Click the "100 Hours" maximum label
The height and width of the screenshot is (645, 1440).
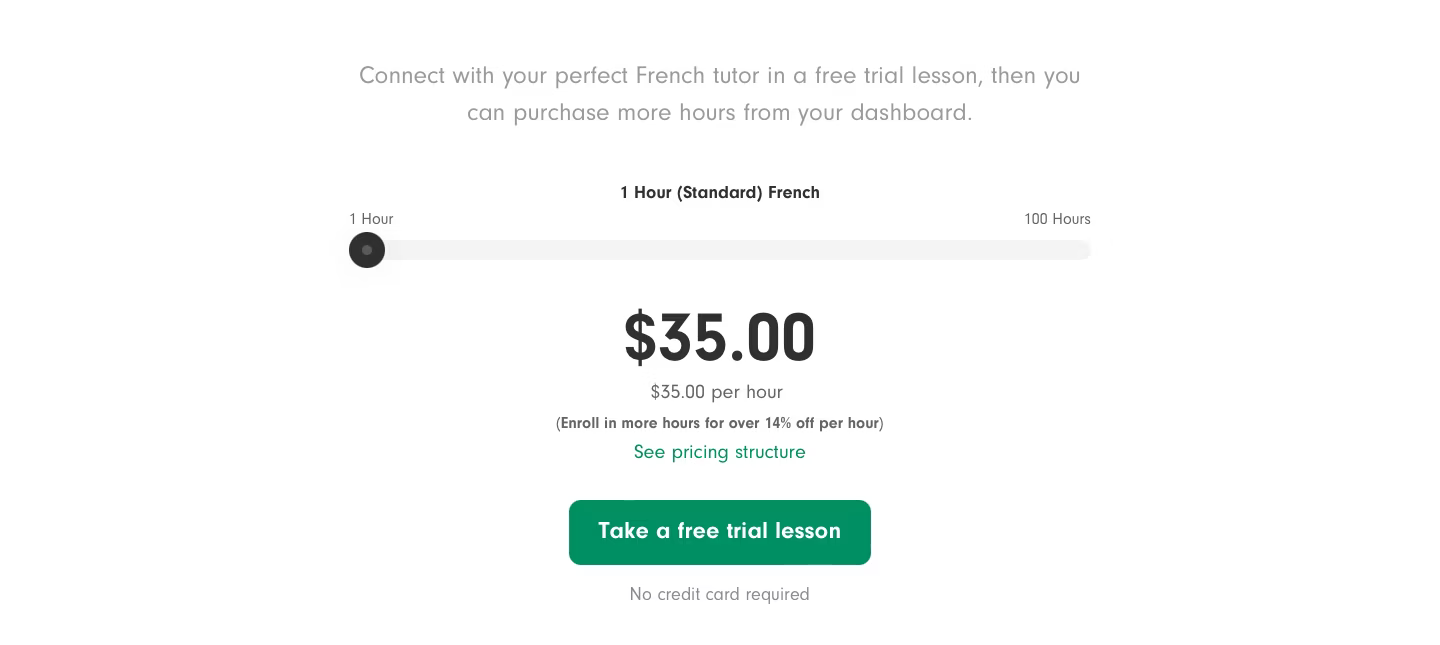1057,219
